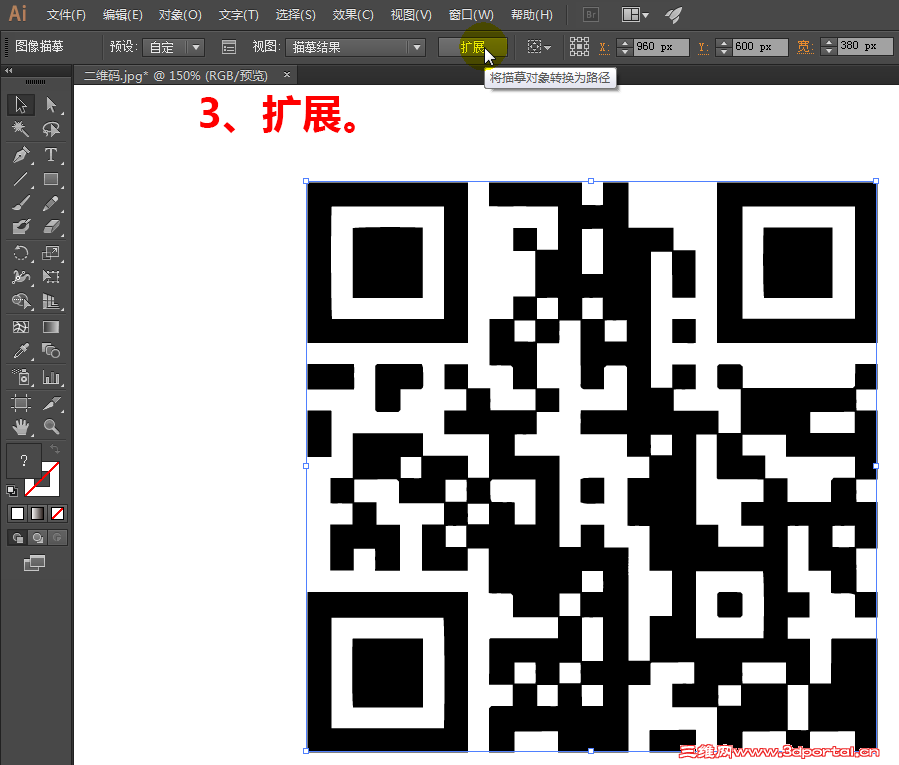Image resolution: width=899 pixels, height=765 pixels.
Task: Select the Artboard tool
Action: coord(21,403)
